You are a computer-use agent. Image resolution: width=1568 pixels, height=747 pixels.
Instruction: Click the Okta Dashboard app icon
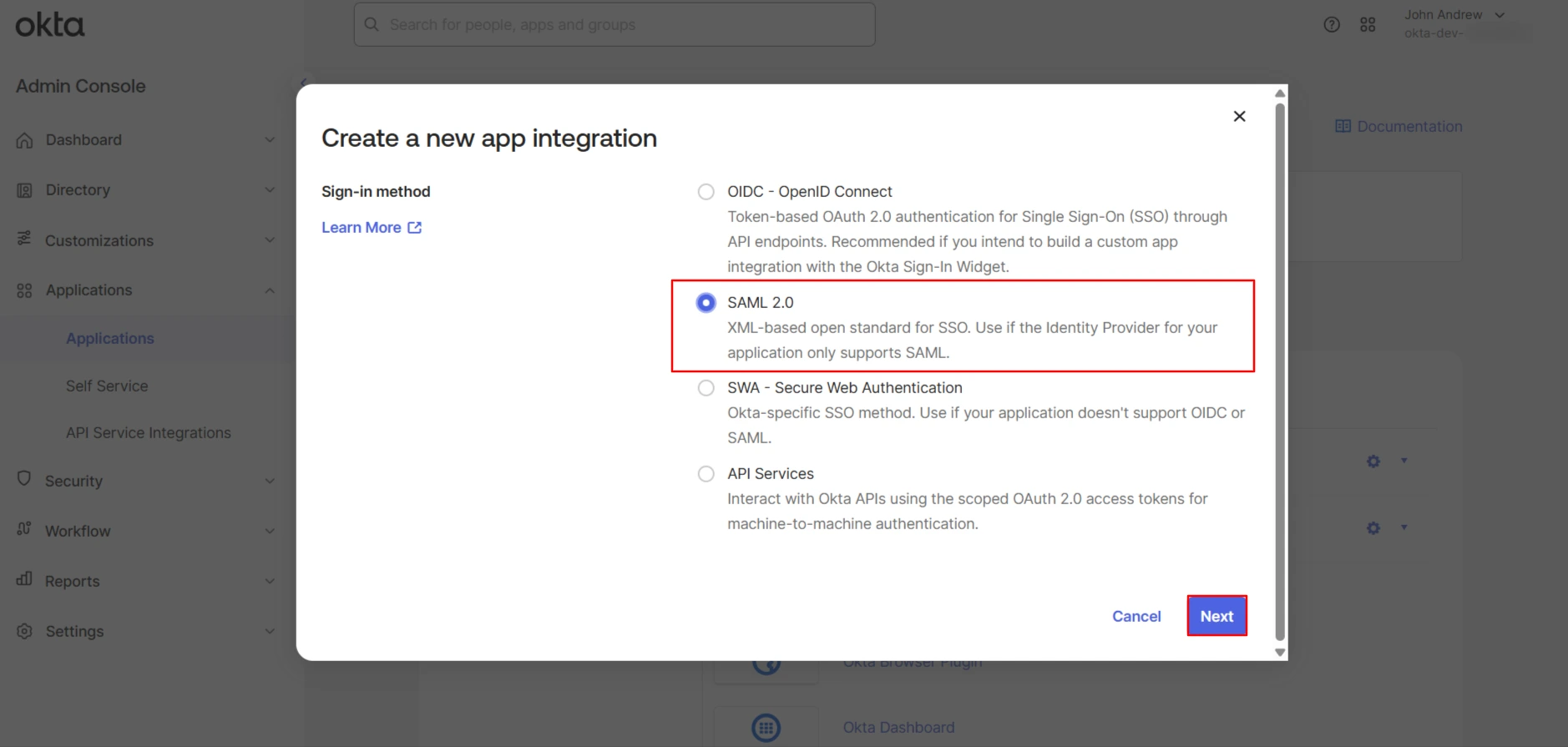(x=766, y=727)
